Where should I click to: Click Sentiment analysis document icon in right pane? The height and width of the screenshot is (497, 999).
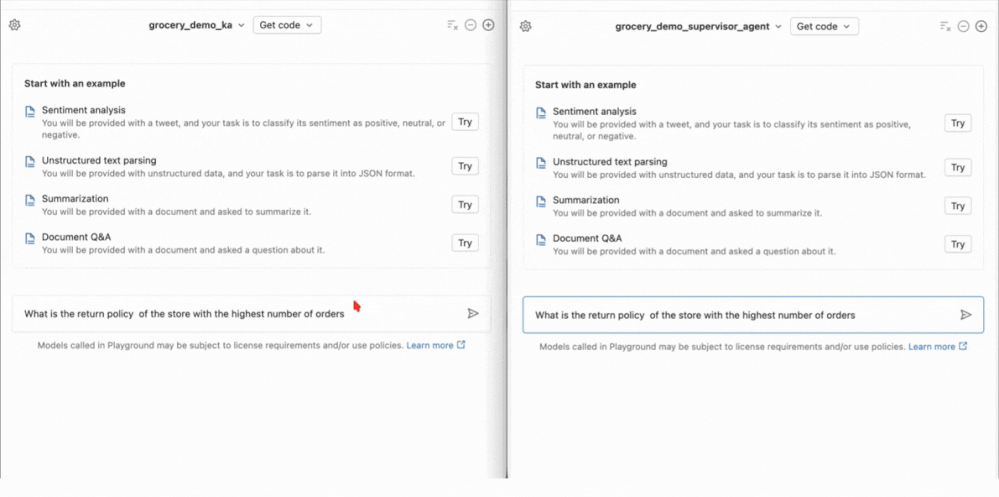541,113
